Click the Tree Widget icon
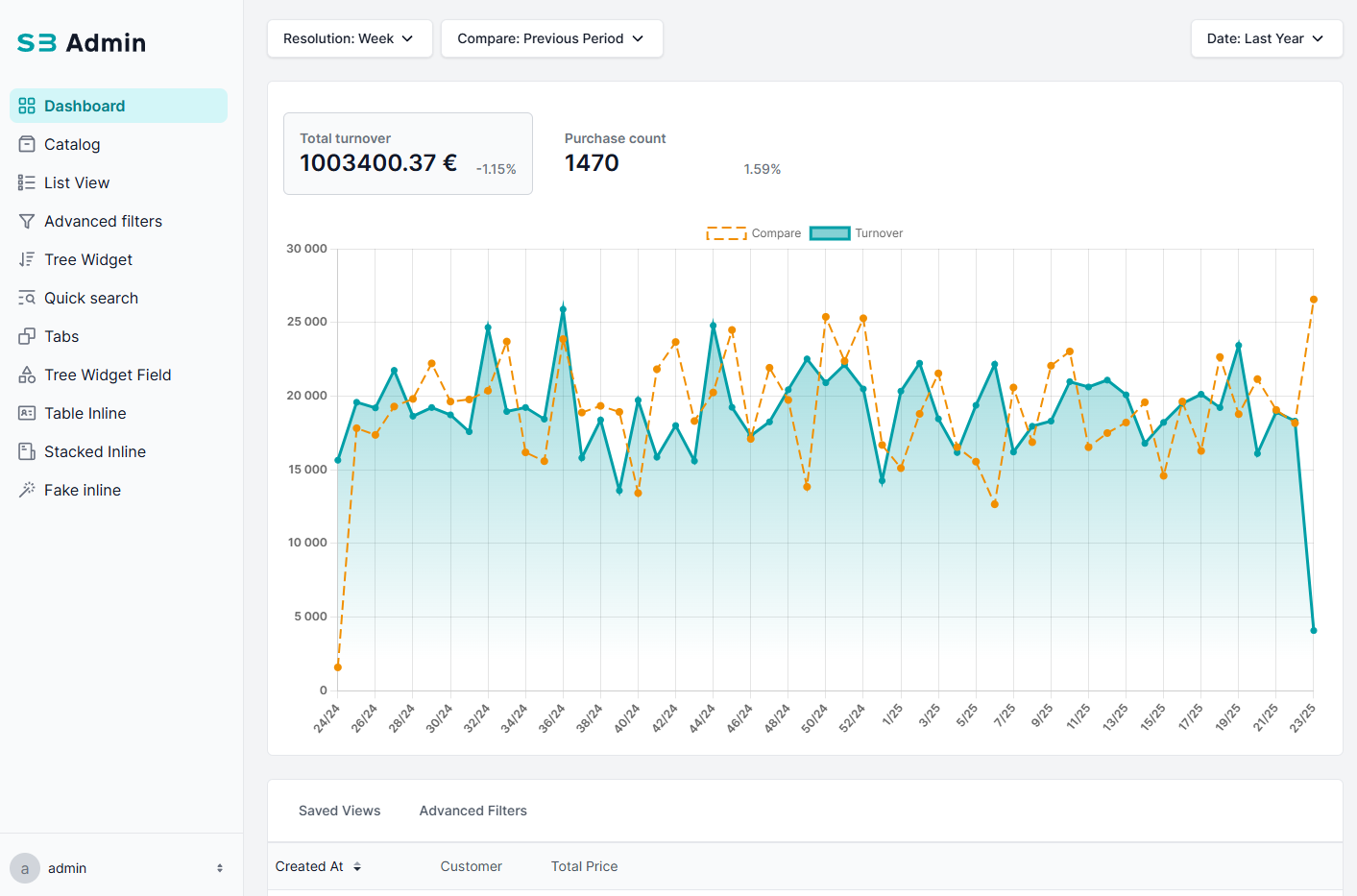 coord(27,259)
